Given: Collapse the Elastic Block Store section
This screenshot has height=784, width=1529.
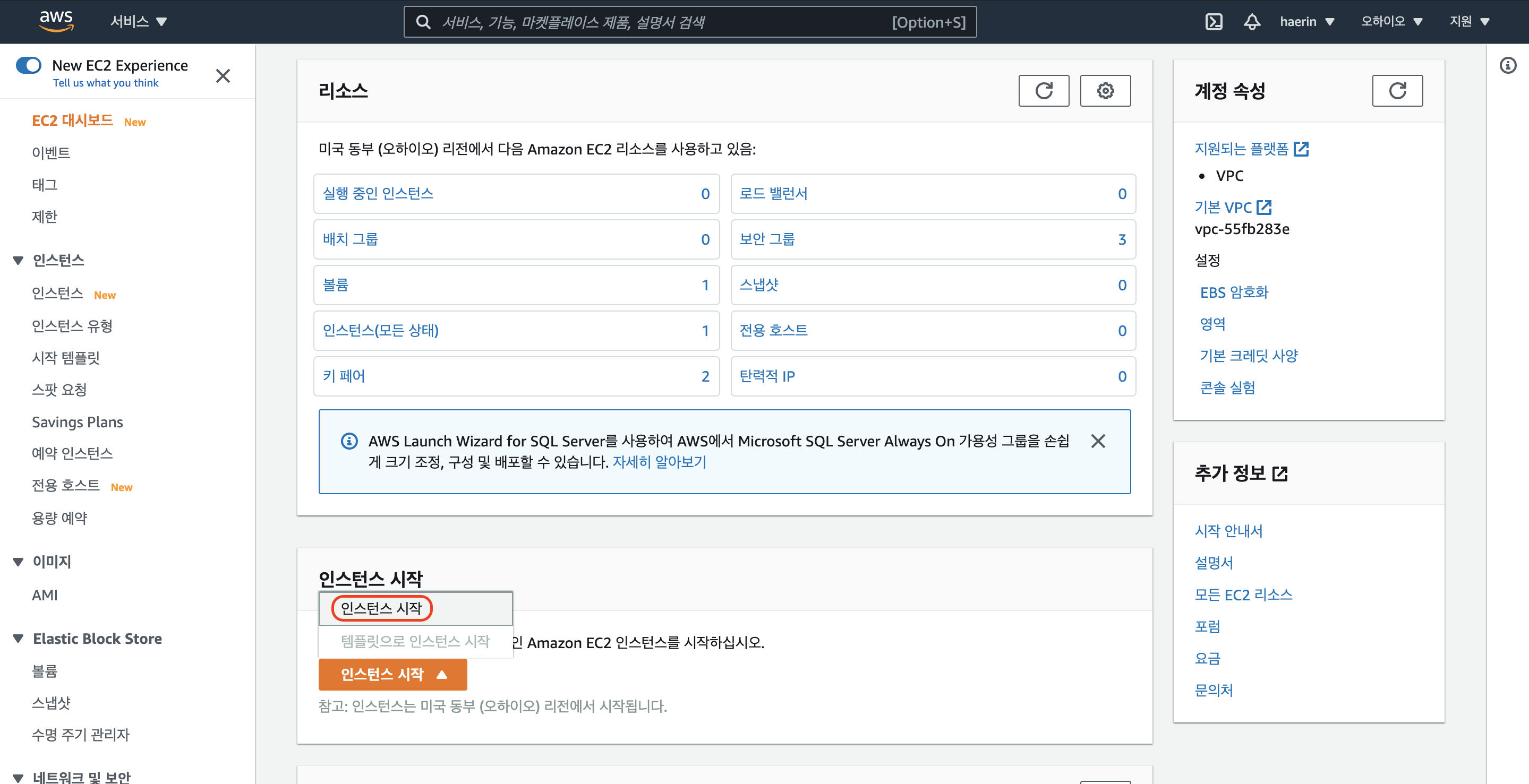Looking at the screenshot, I should coord(19,639).
